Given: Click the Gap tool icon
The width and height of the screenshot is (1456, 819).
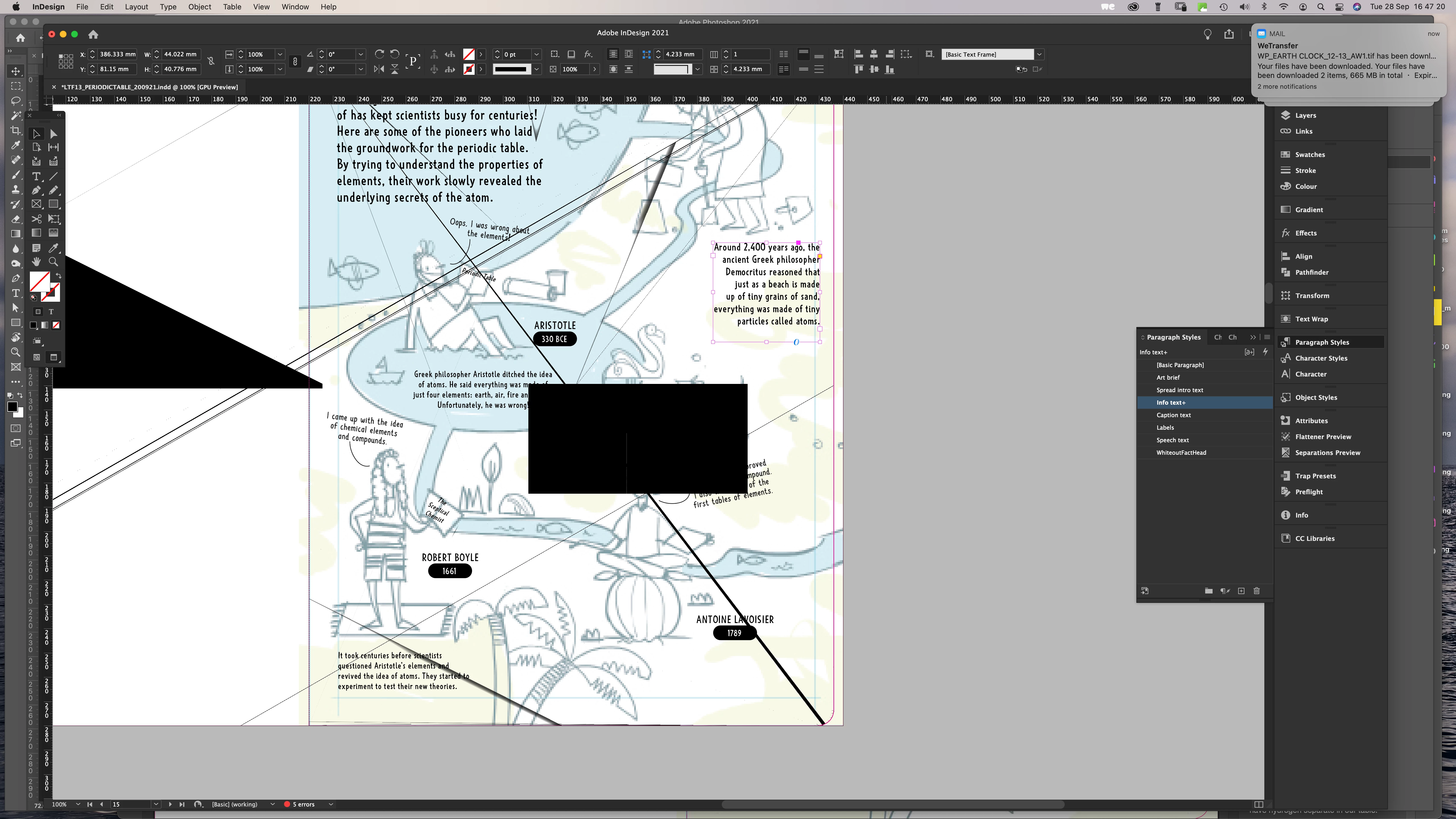Looking at the screenshot, I should 54,147.
